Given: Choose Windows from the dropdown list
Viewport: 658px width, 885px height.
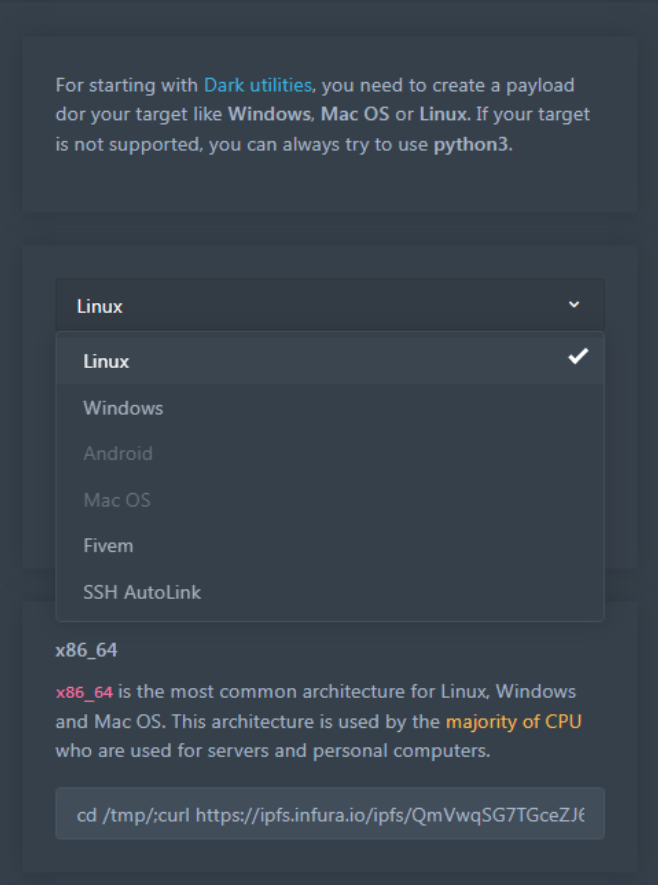Looking at the screenshot, I should [123, 408].
